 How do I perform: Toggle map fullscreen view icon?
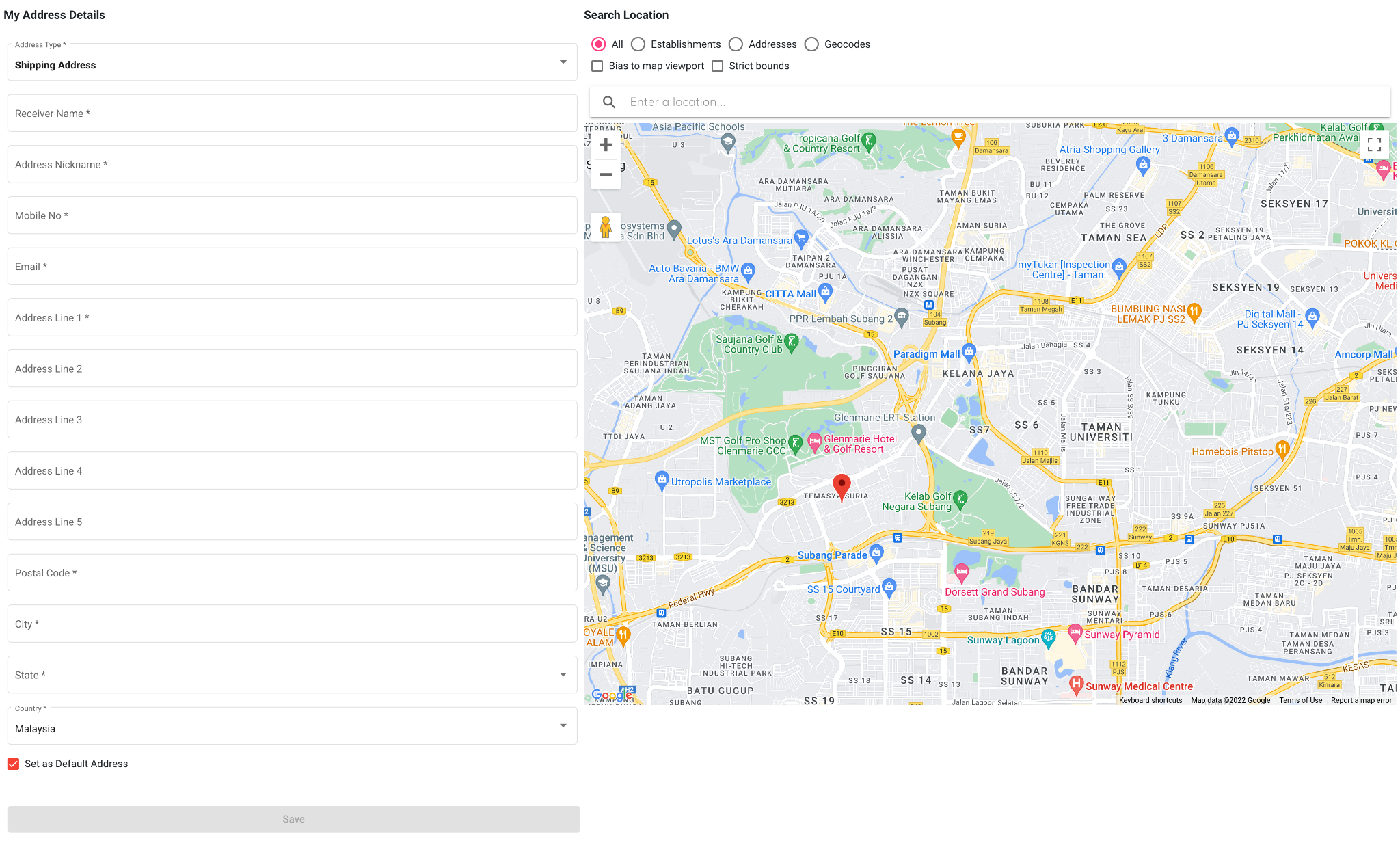point(1374,145)
